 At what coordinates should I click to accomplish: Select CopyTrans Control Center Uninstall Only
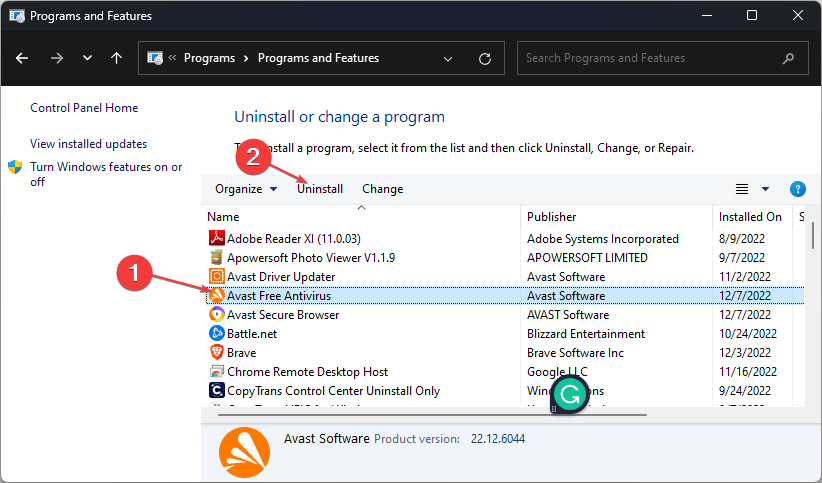pyautogui.click(x=333, y=391)
